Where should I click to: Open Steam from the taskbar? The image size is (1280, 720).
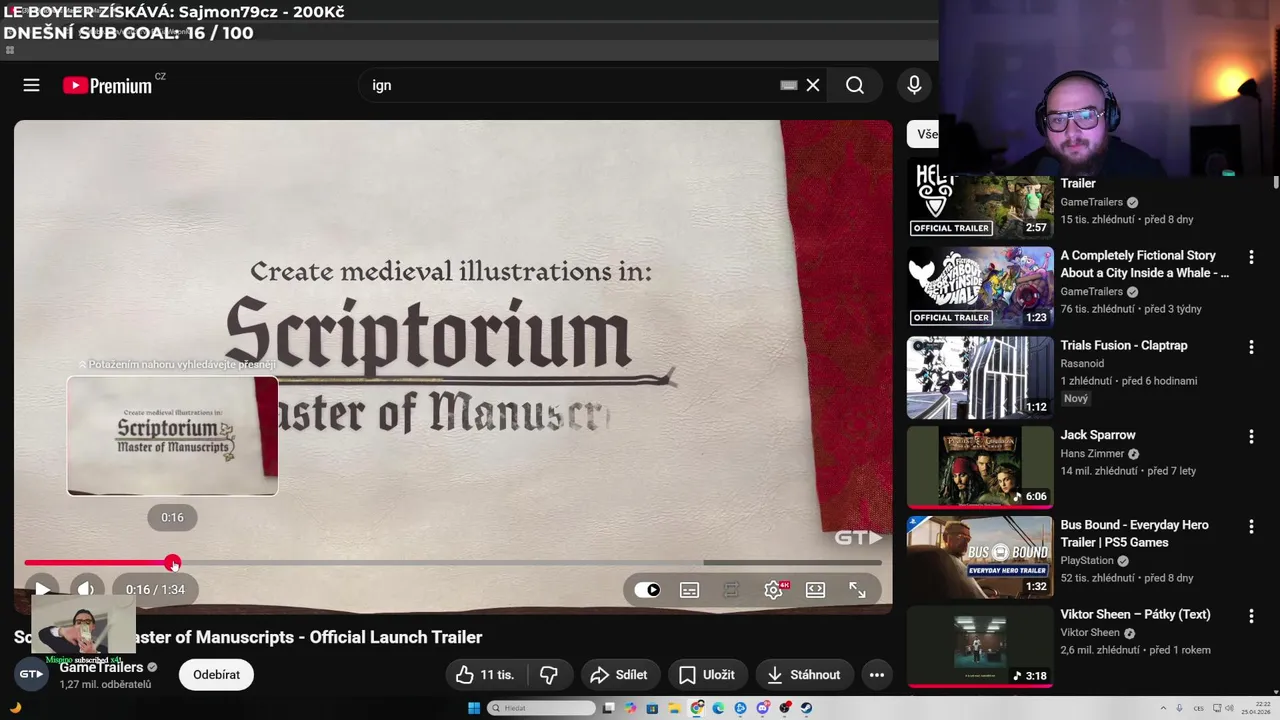click(806, 708)
